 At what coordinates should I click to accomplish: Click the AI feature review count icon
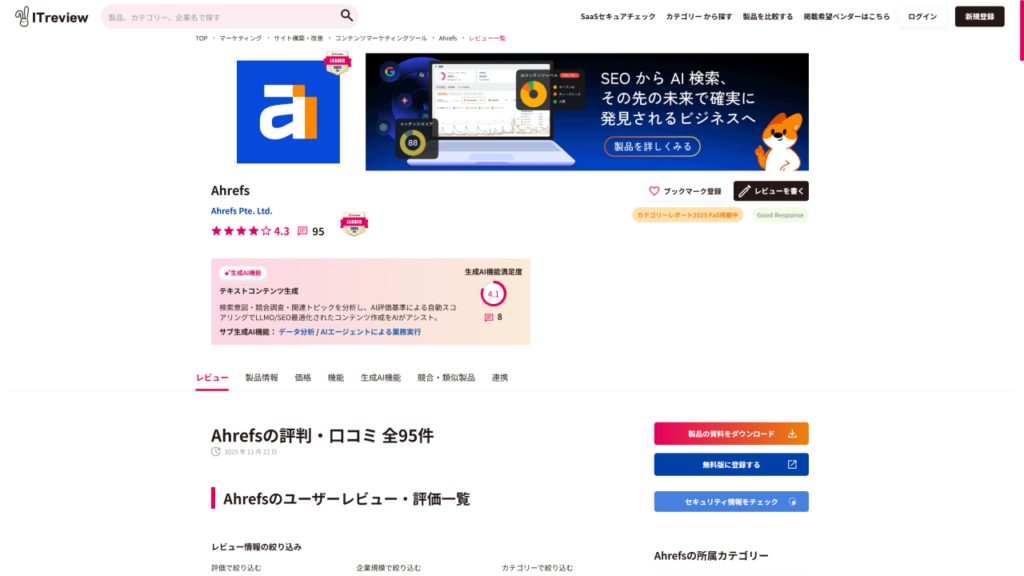point(489,317)
